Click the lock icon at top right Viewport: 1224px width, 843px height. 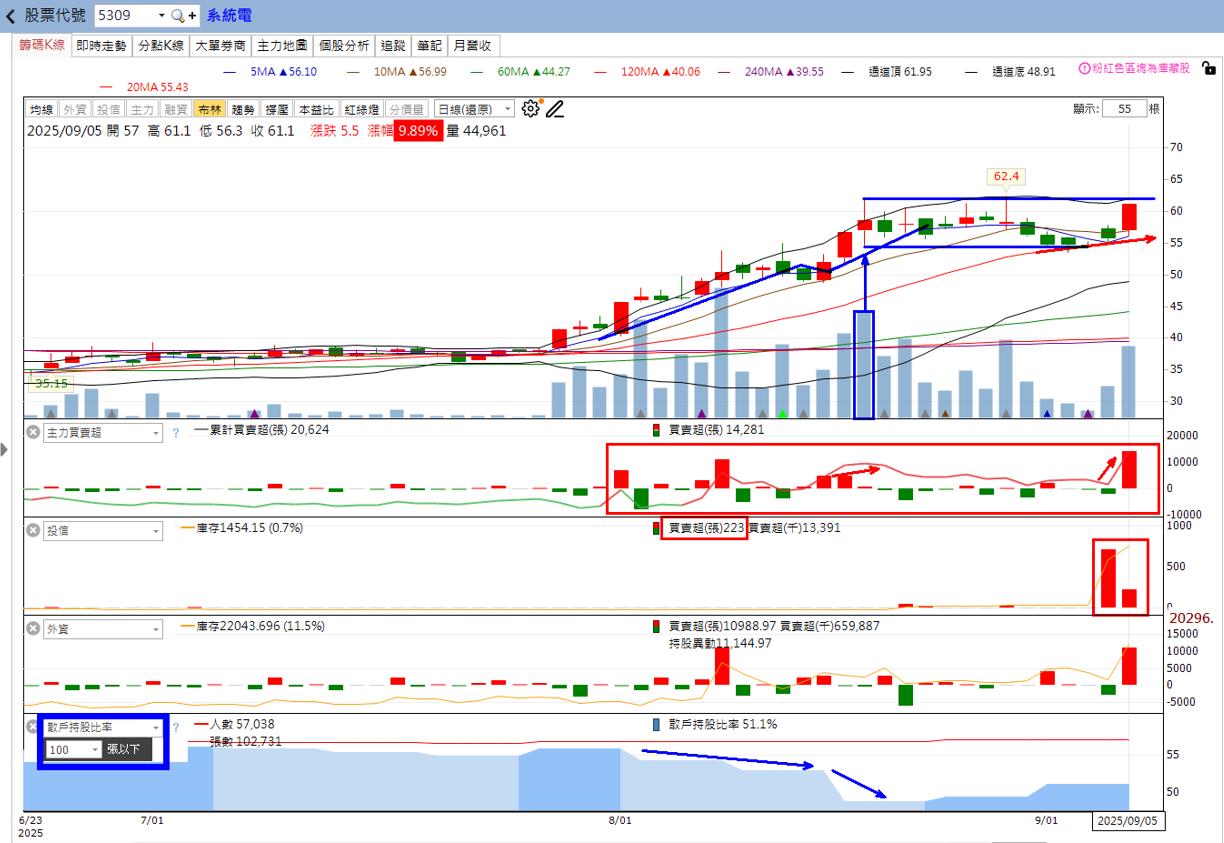[x=1208, y=66]
